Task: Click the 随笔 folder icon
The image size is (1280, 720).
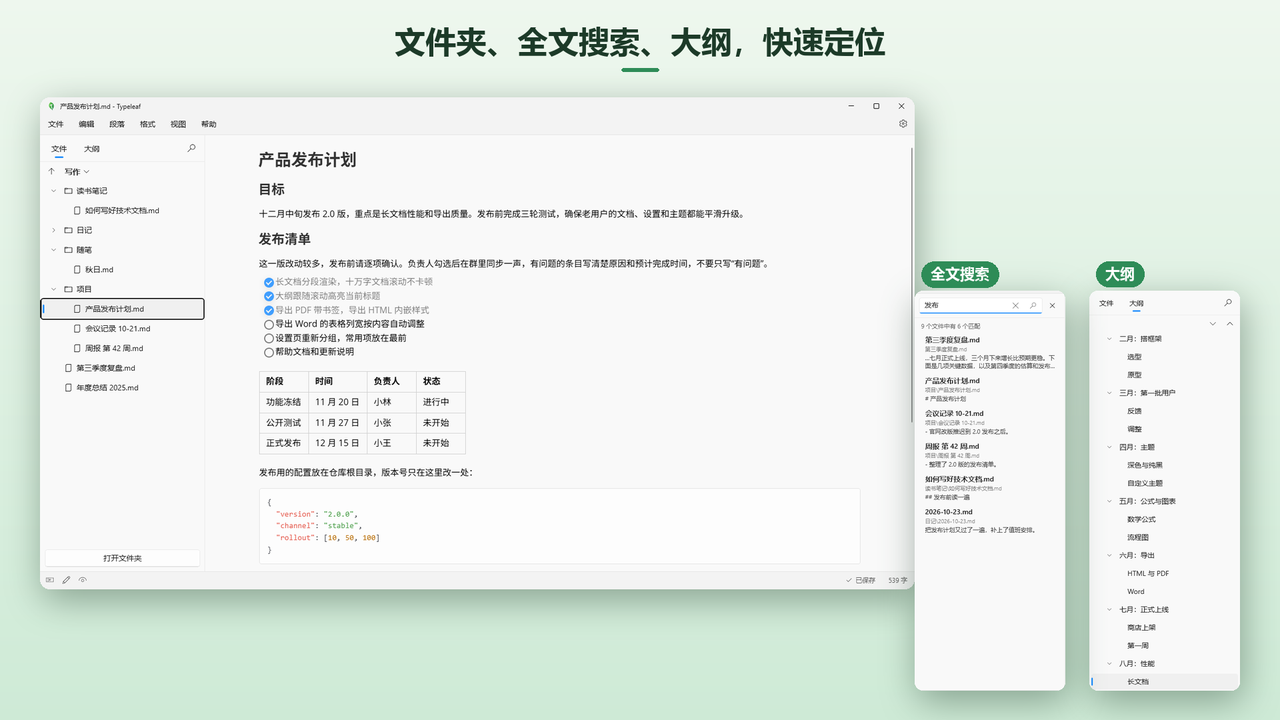Action: 69,250
